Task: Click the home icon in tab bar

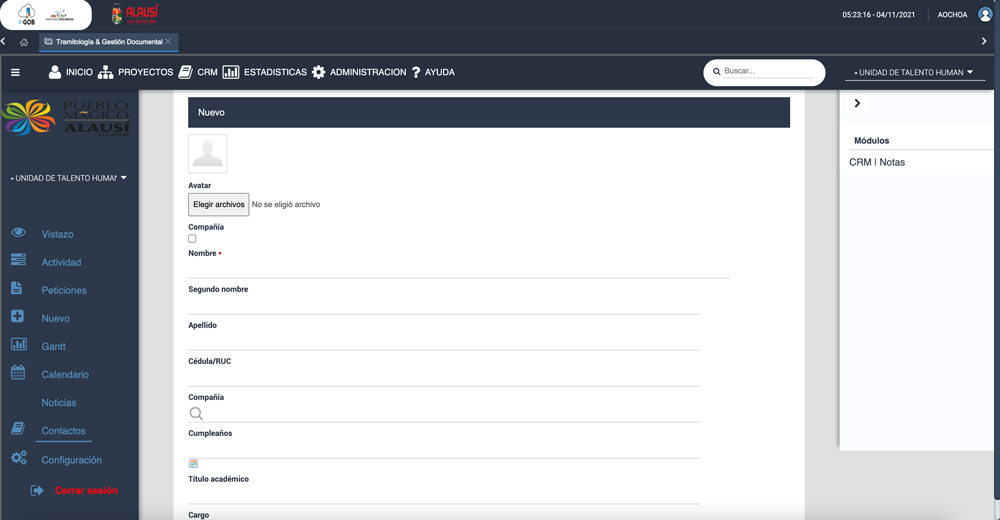Action: point(24,42)
